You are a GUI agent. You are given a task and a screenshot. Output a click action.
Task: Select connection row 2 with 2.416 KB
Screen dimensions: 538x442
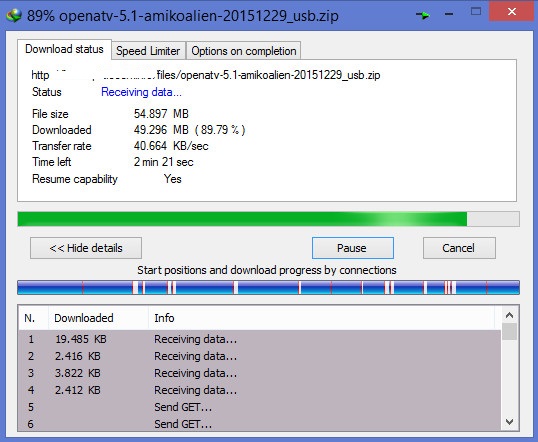[260, 356]
